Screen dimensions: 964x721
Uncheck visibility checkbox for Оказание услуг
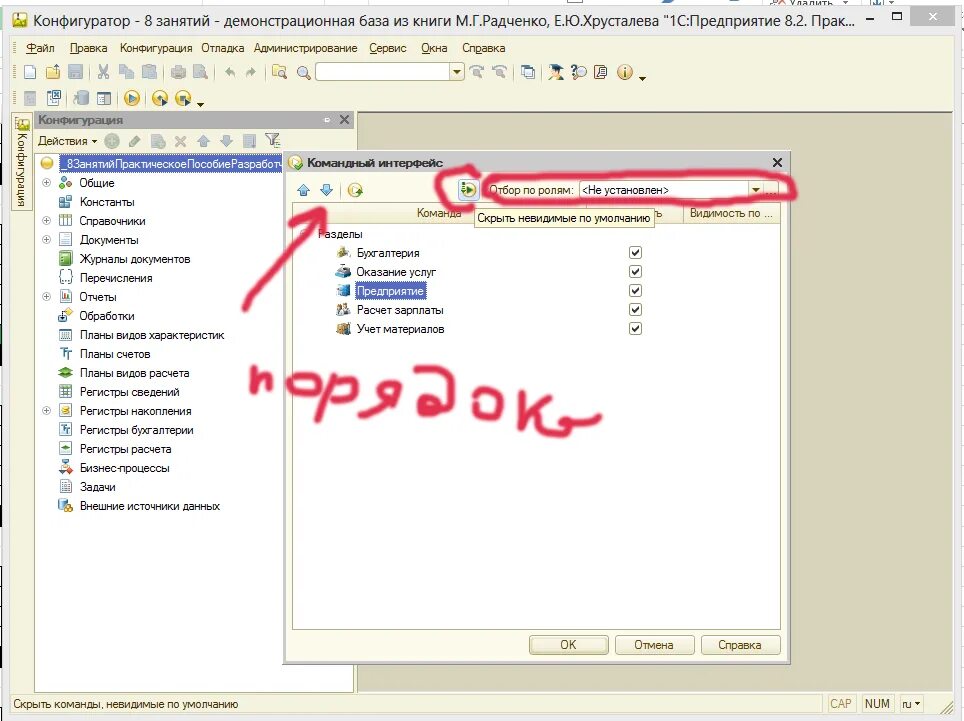coord(635,272)
